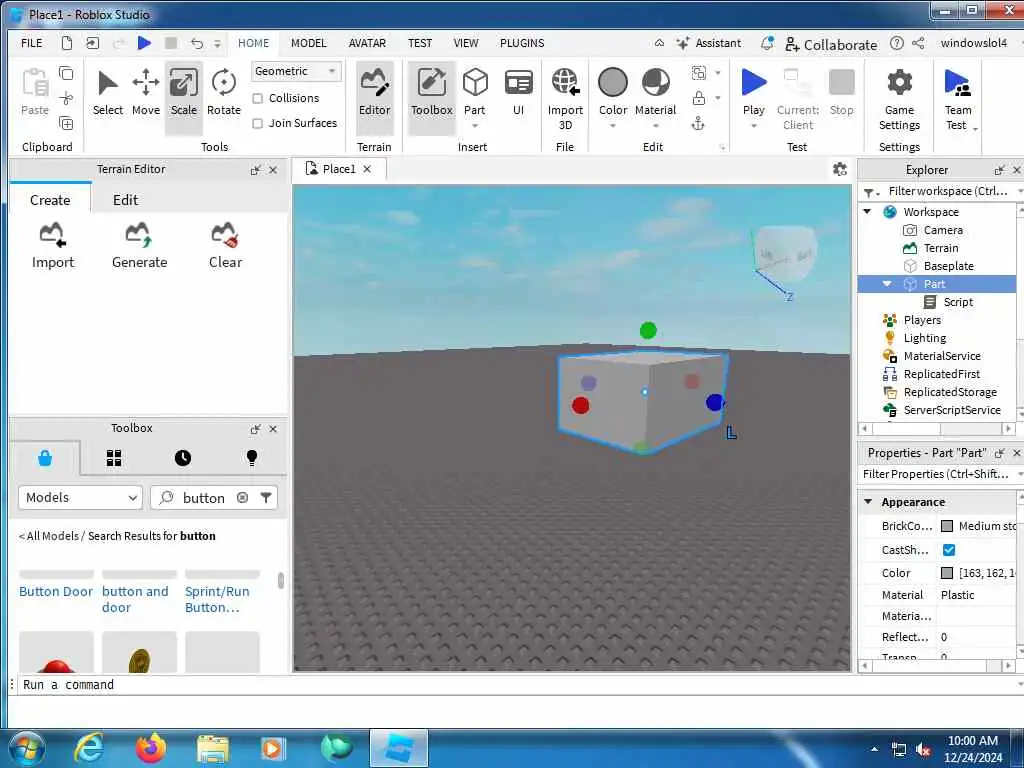
Task: Click the Assistant sparkle button
Action: [709, 43]
